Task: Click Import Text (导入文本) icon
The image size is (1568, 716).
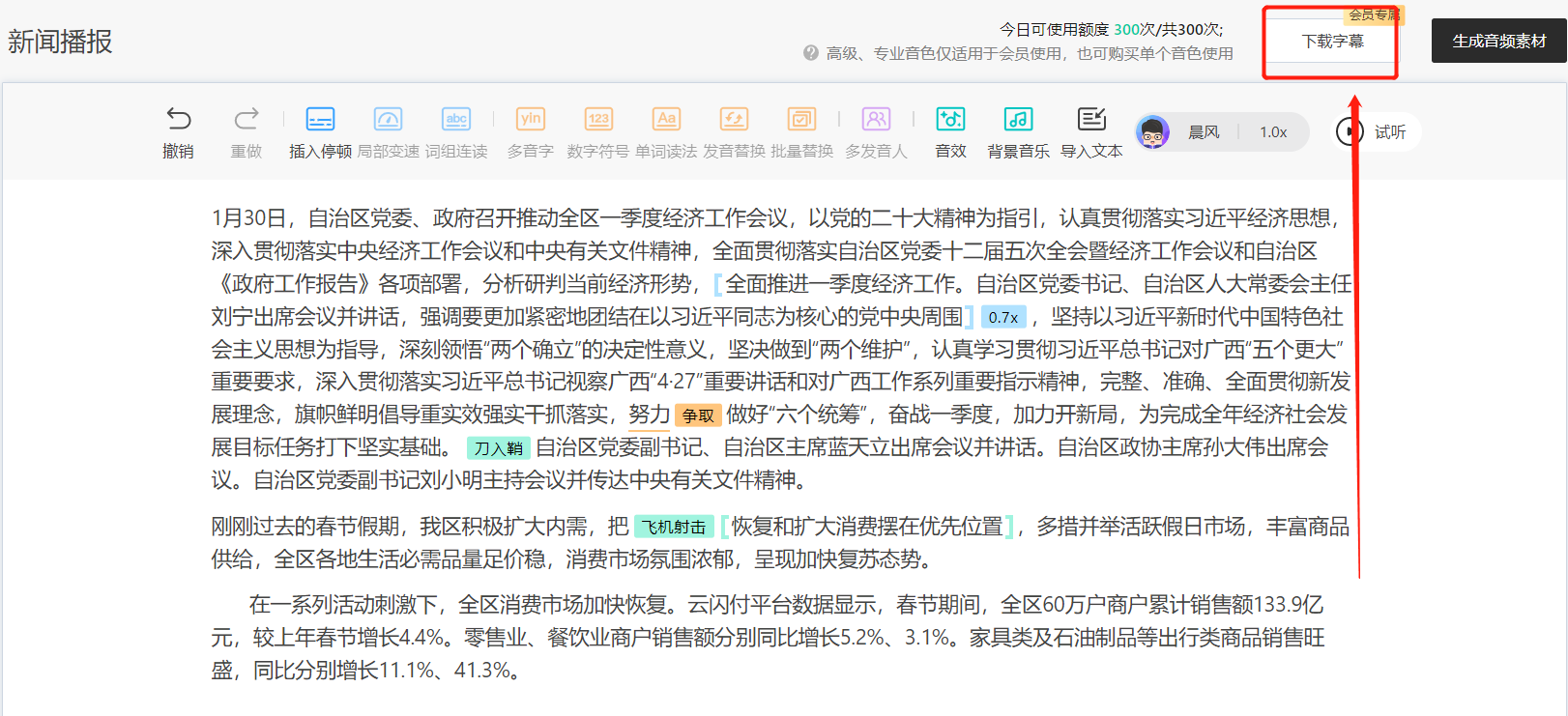Action: pos(1091,120)
